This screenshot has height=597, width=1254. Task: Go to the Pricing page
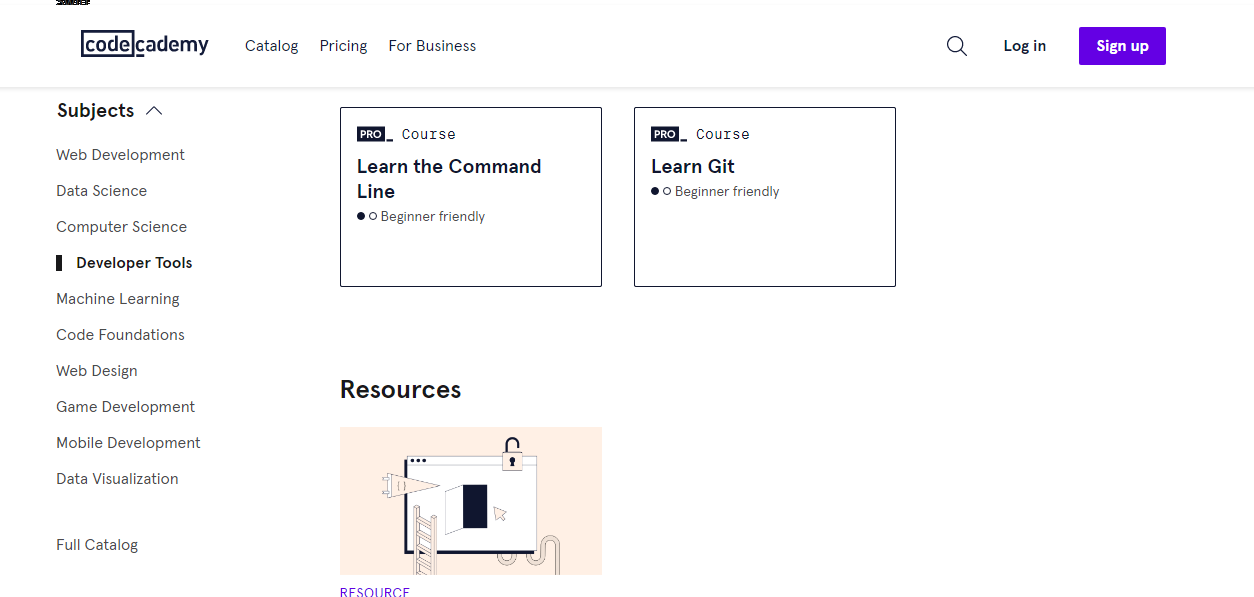point(343,46)
